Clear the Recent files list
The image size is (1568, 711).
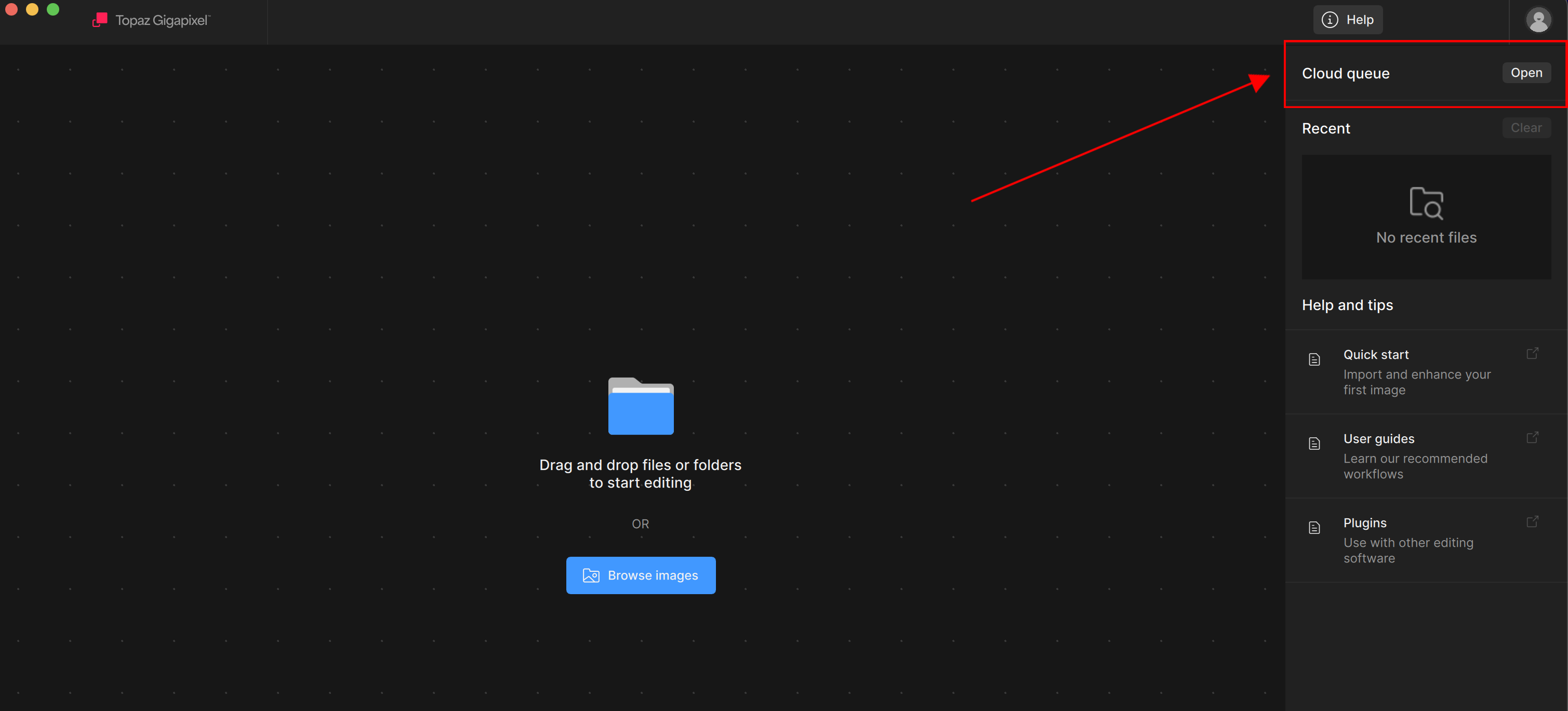(x=1525, y=128)
